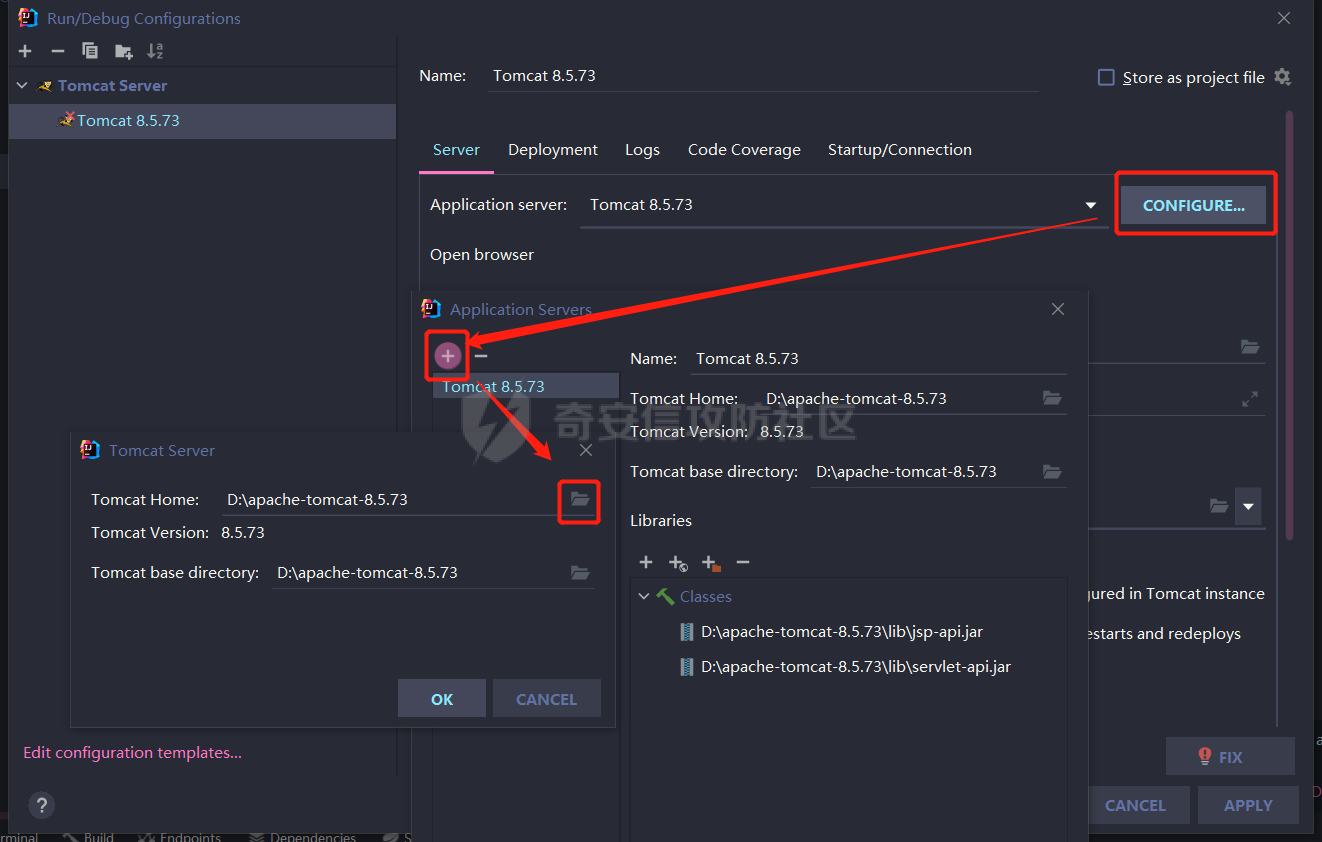Open Application server dropdown
Viewport: 1322px width, 842px height.
[1091, 205]
